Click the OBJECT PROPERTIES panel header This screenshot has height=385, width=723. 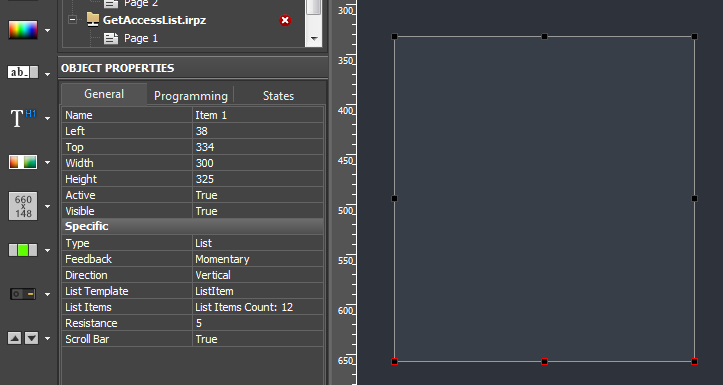coord(193,68)
